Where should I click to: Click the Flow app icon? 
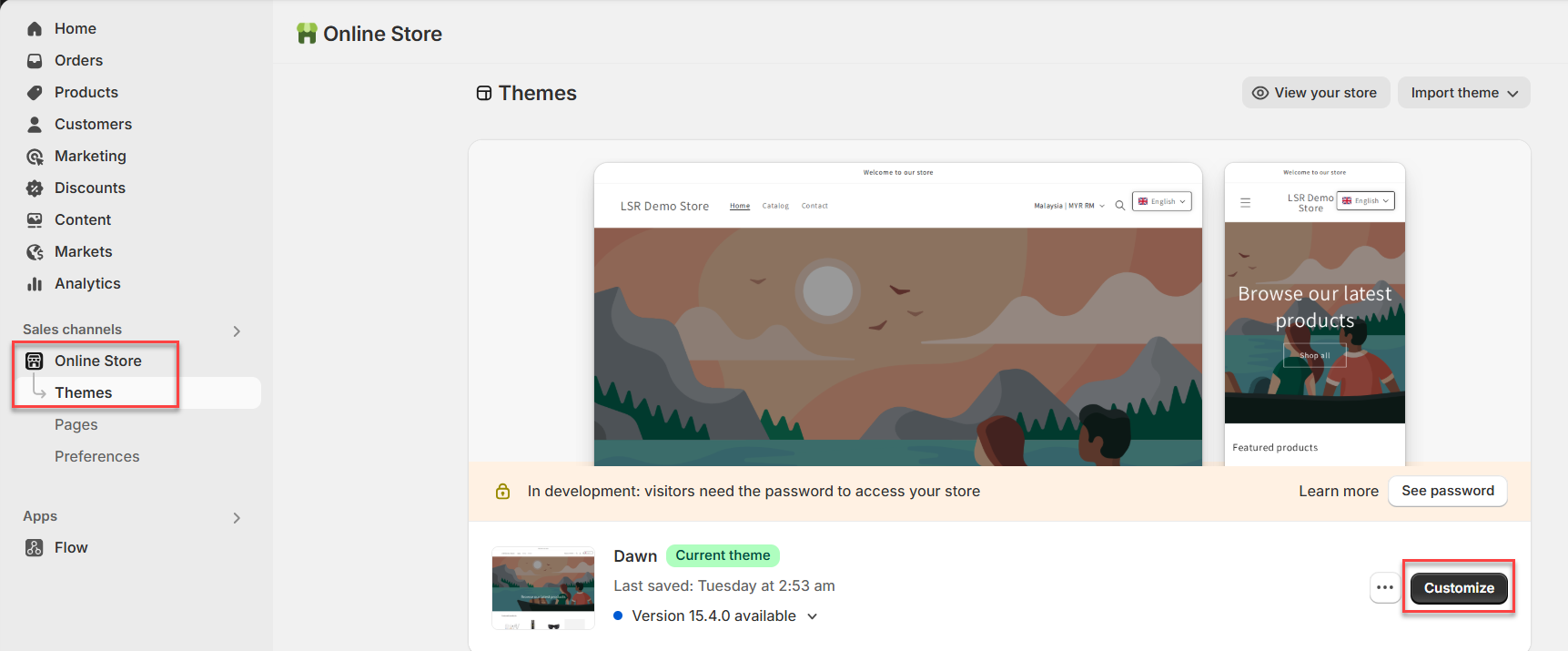(x=35, y=548)
